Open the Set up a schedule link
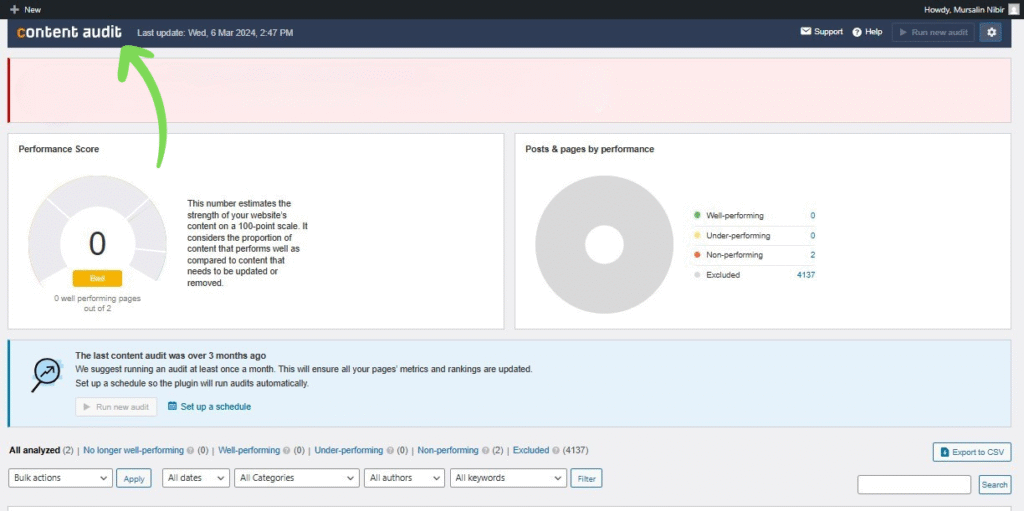Viewport: 1024px width, 511px height. click(x=216, y=406)
